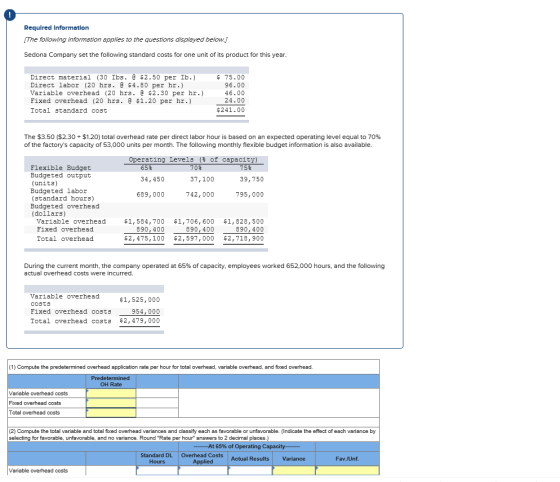Viewport: 560px width, 482px height.
Task: Open the Fav./Unf. dropdown cell
Action: (x=347, y=470)
